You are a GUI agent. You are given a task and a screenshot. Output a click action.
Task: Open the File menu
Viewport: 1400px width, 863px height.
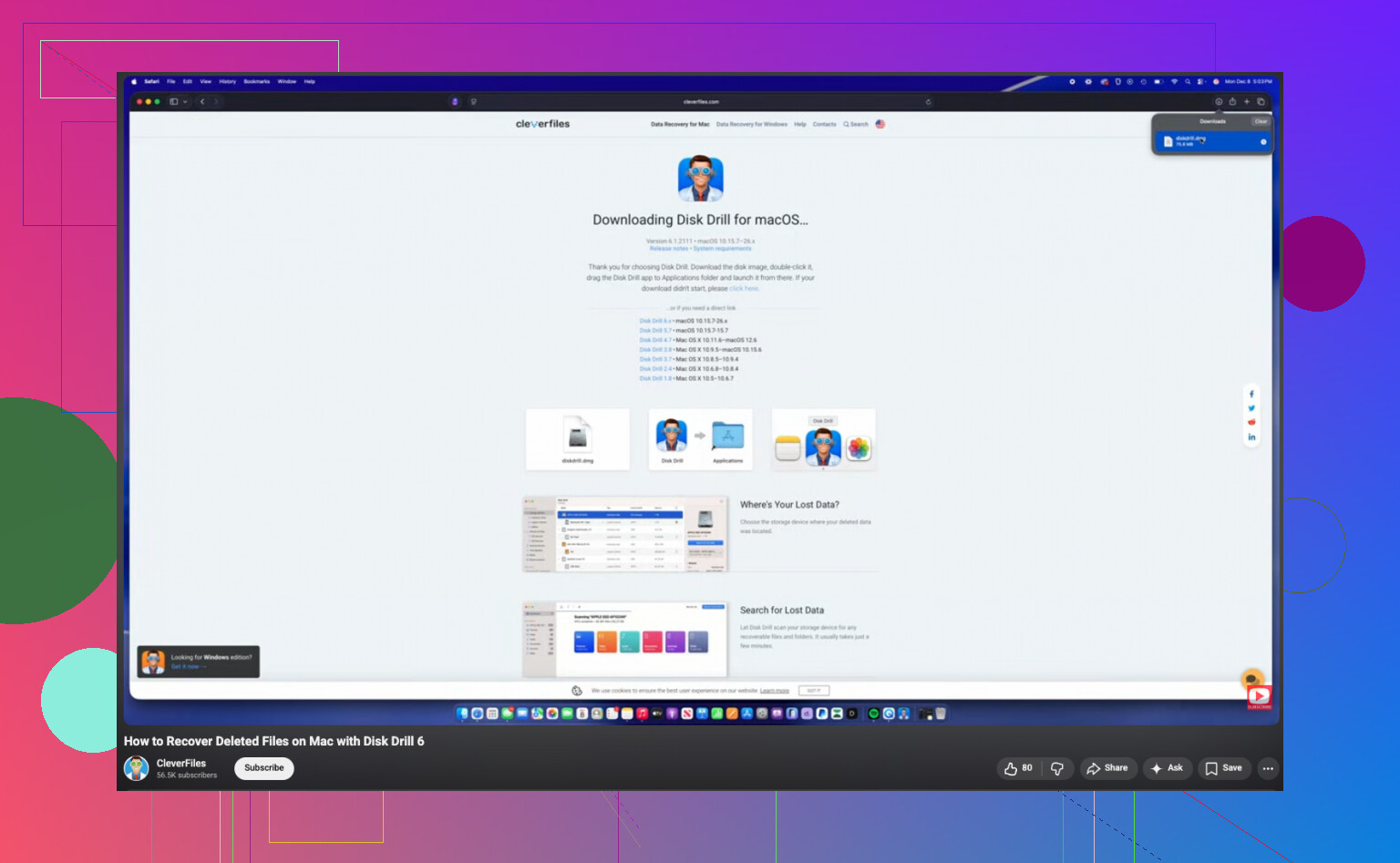coord(170,81)
